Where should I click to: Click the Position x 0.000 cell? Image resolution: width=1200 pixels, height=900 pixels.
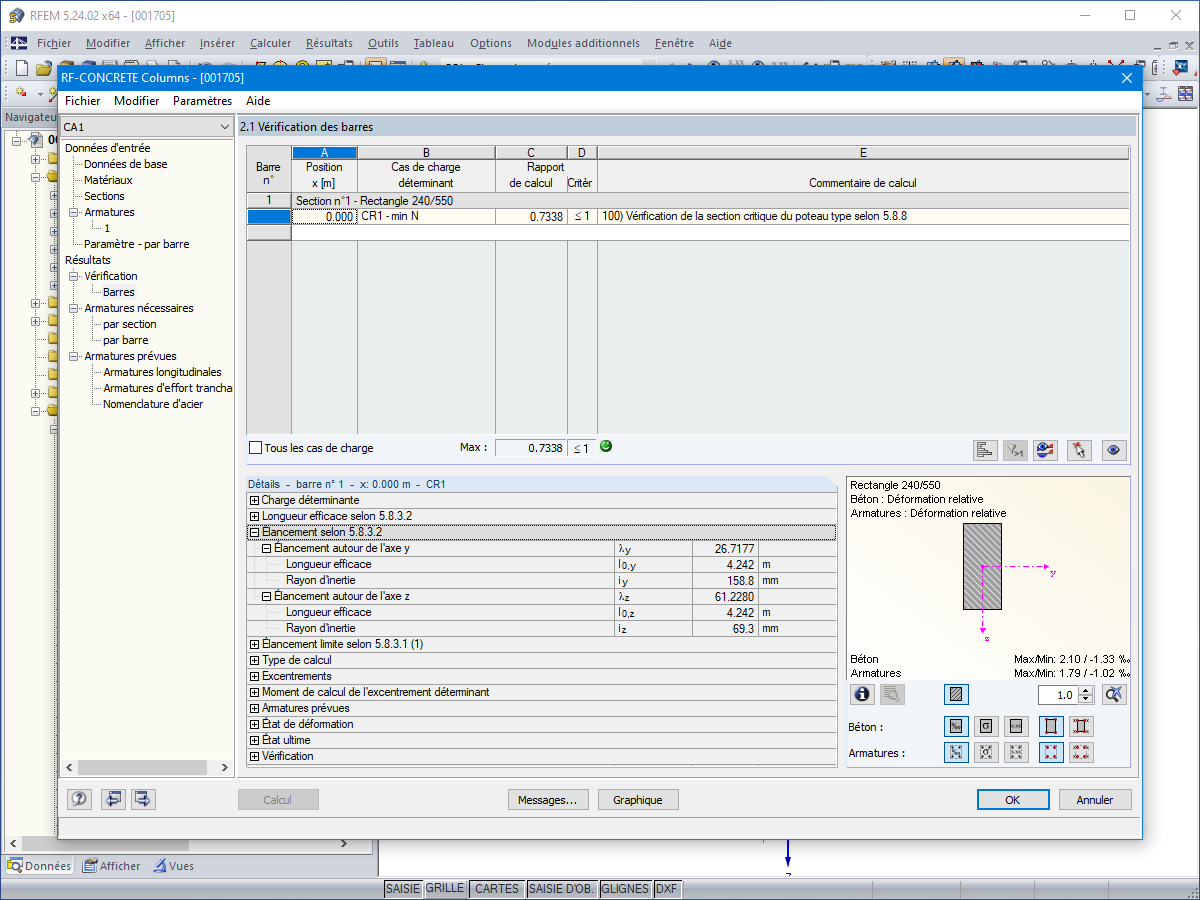pos(324,216)
